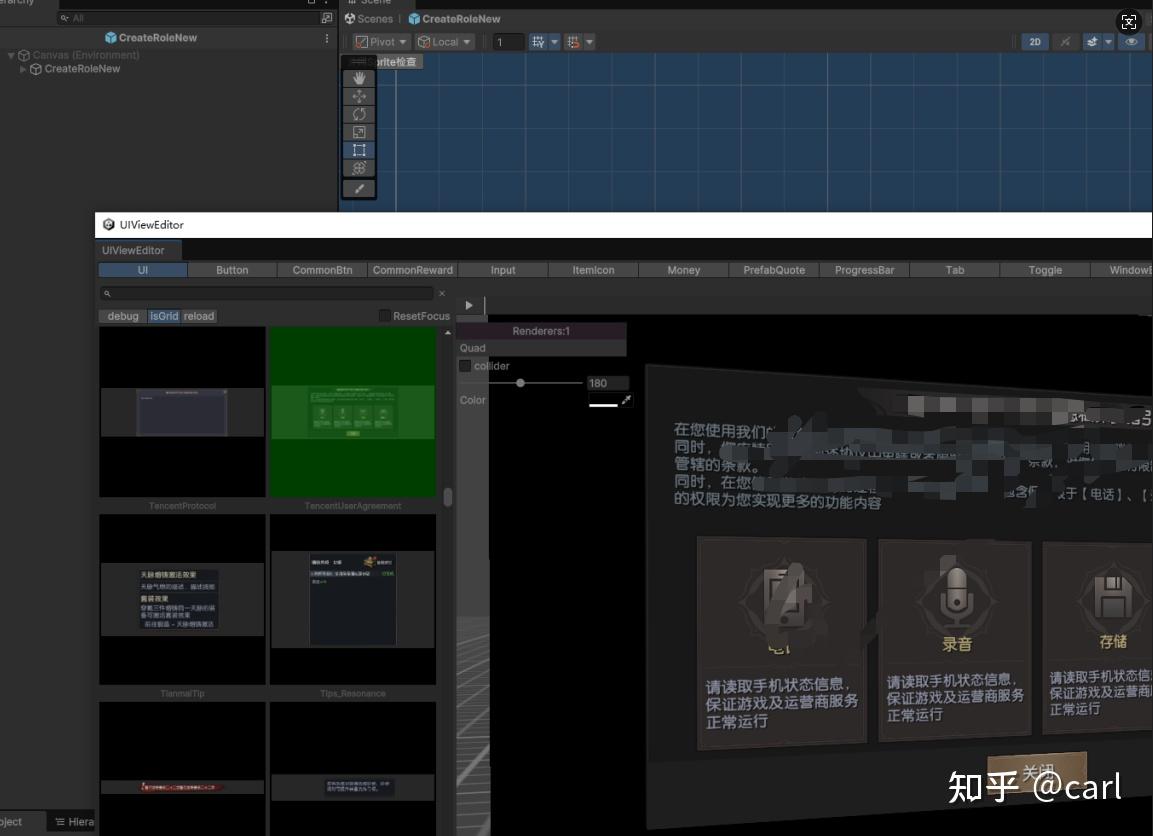The image size is (1153, 836).
Task: Open grid snapping dropdown arrow
Action: pyautogui.click(x=555, y=42)
